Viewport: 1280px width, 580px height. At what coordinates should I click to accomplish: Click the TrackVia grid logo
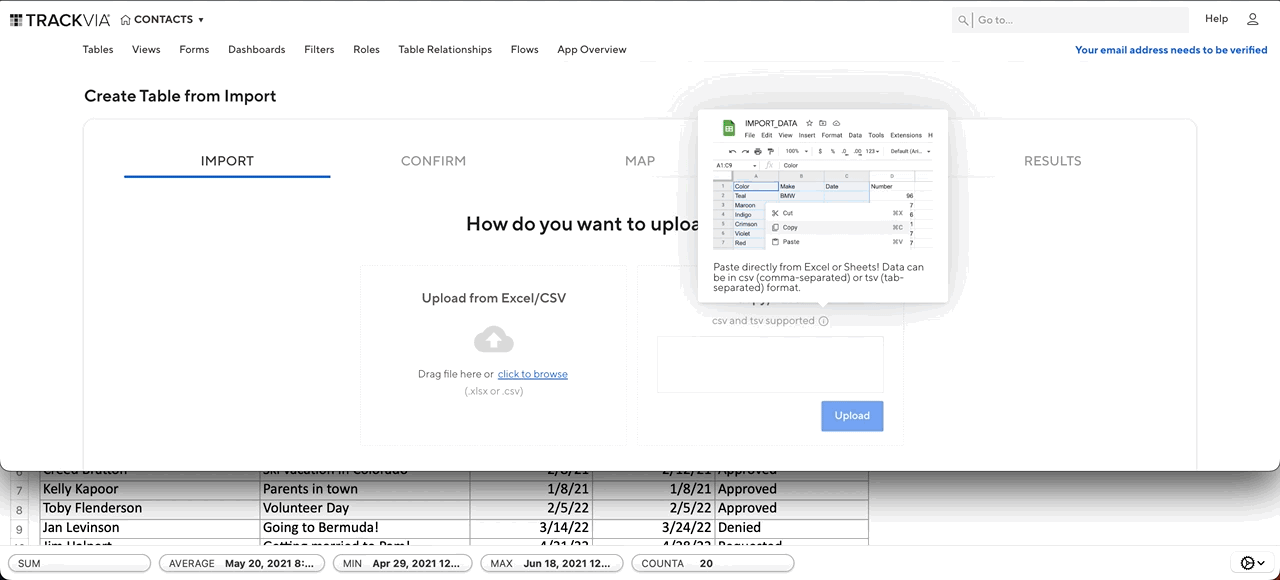15,19
